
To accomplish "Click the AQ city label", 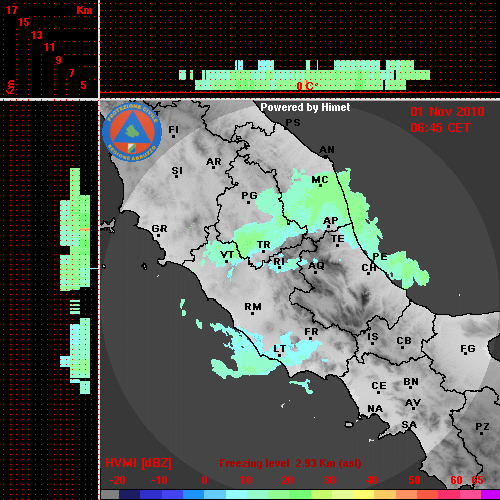I will click(x=316, y=266).
